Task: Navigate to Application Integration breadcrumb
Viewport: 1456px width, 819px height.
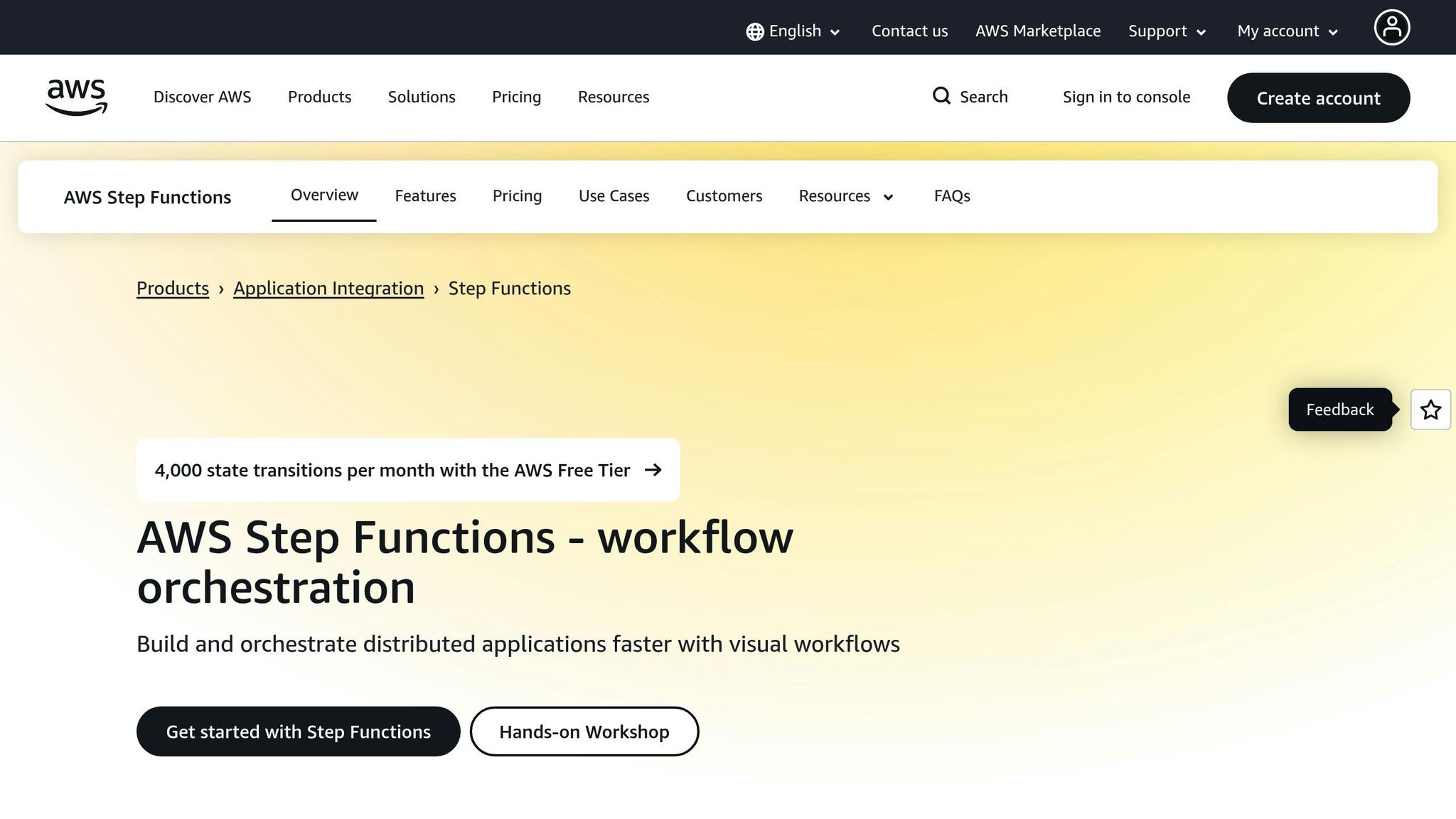Action: [x=328, y=289]
